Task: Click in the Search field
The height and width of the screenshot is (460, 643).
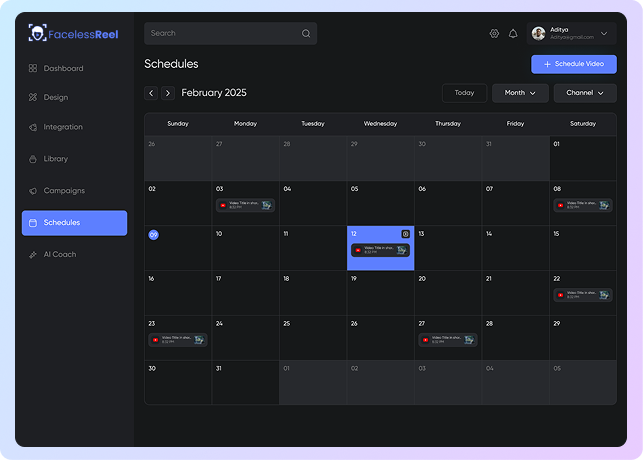Action: point(222,34)
